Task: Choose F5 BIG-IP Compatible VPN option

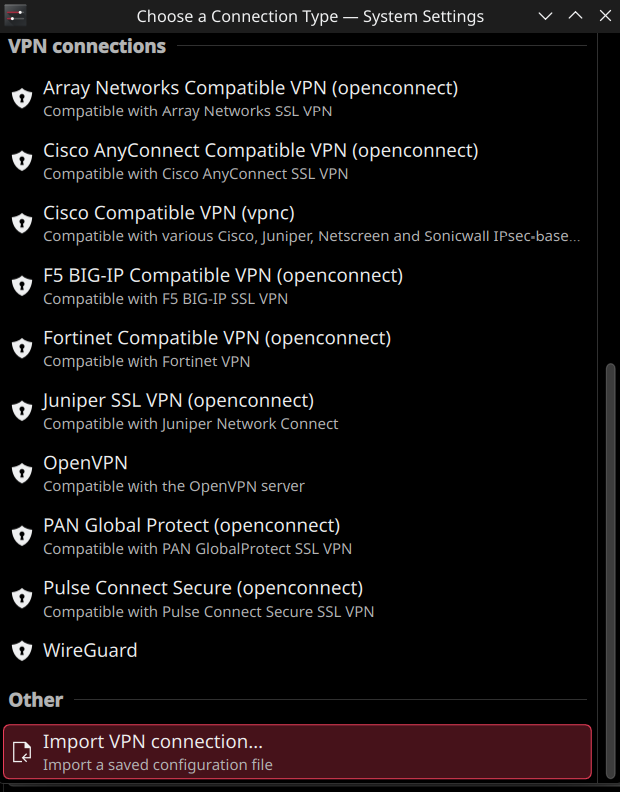Action: (222, 275)
